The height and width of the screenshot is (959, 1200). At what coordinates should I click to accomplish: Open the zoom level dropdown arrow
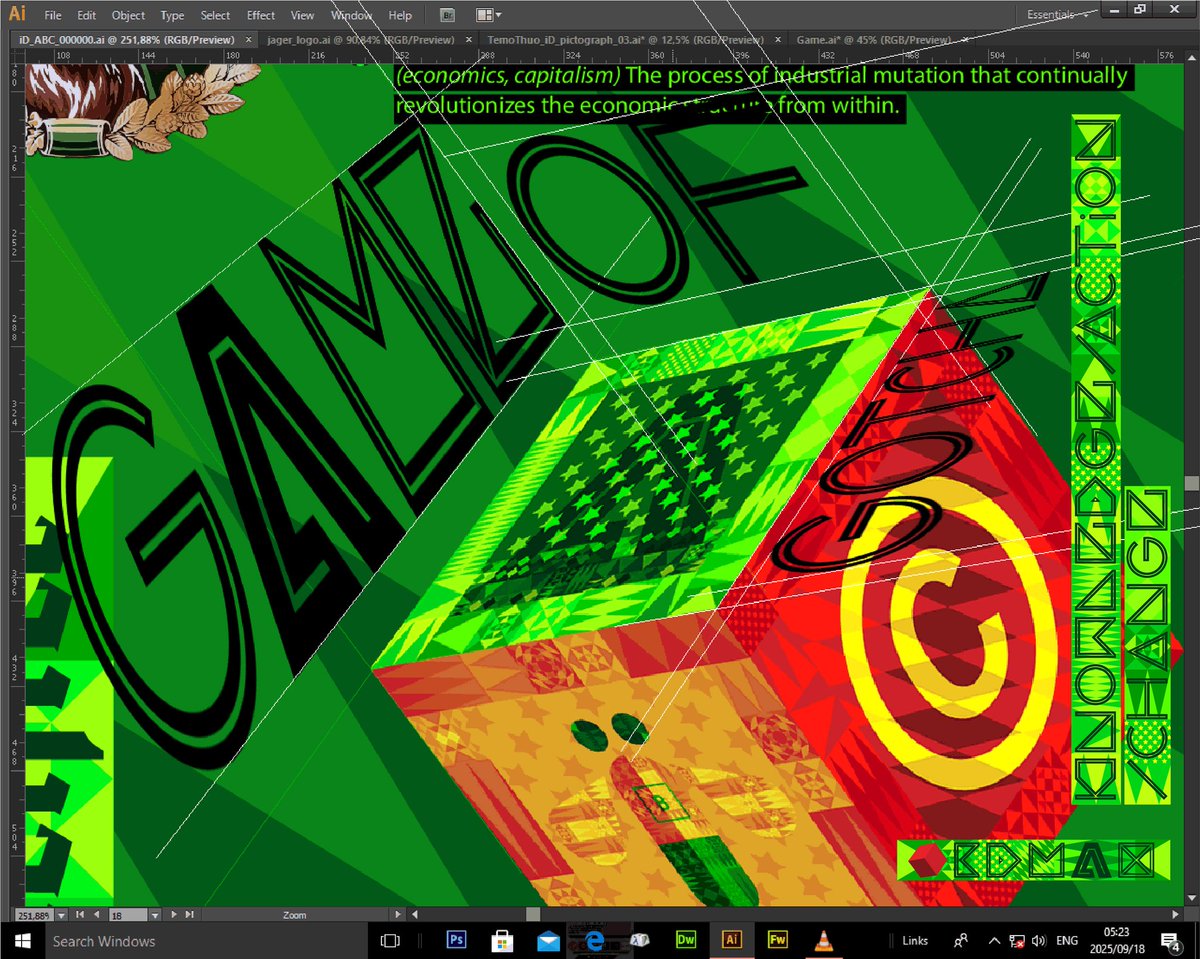coord(62,914)
